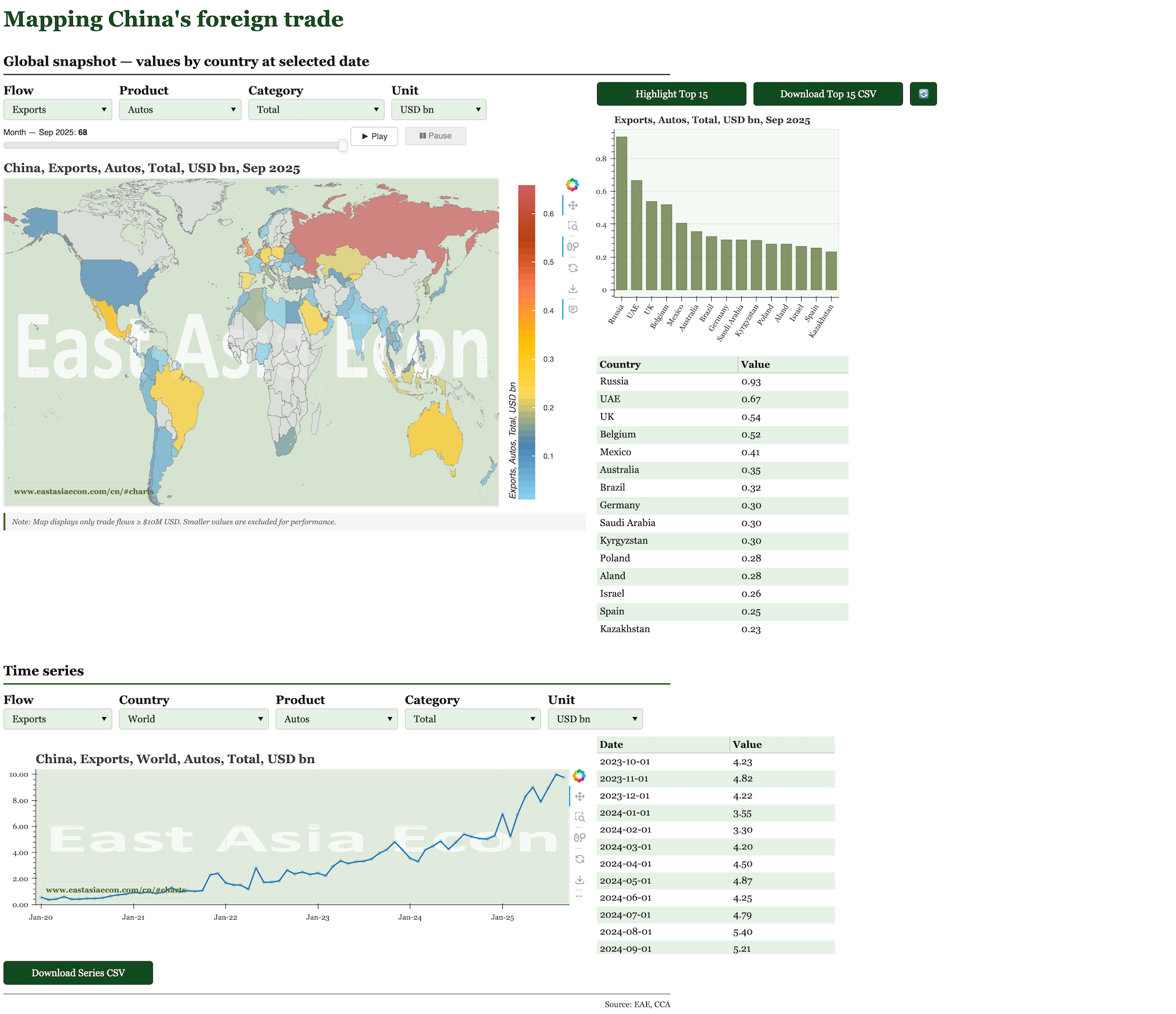This screenshot has height=1014, width=1176.
Task: Activate box zoom on the world map
Action: click(573, 226)
